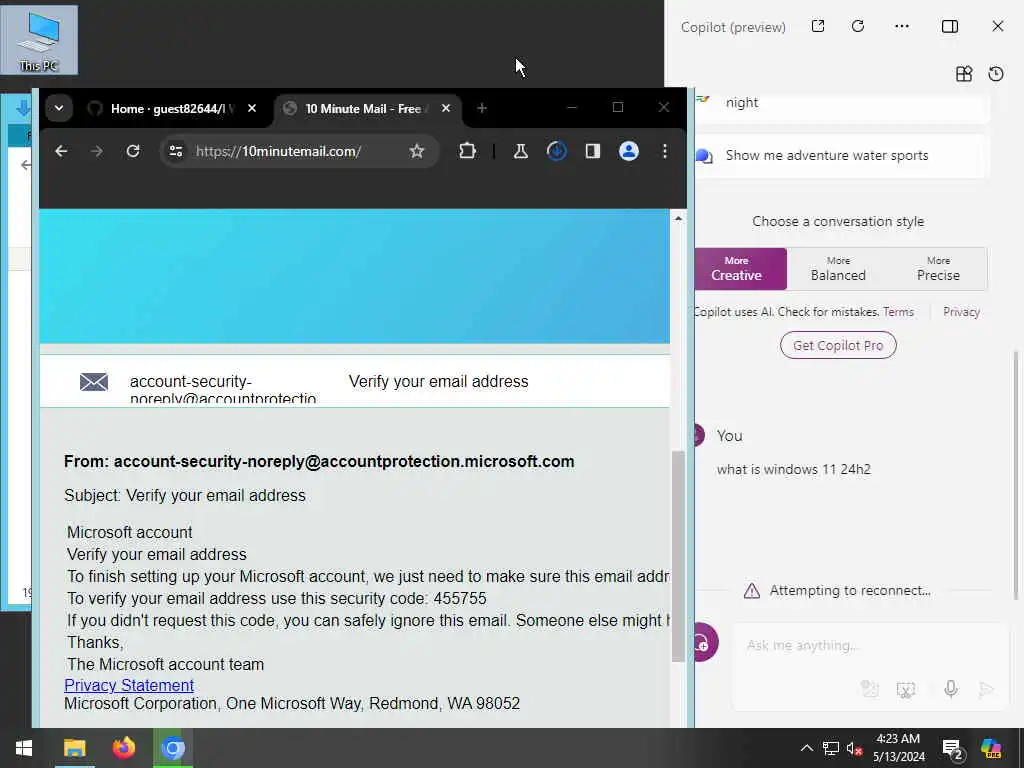Click Get Copilot Pro button
Viewport: 1024px width, 768px height.
tap(838, 345)
